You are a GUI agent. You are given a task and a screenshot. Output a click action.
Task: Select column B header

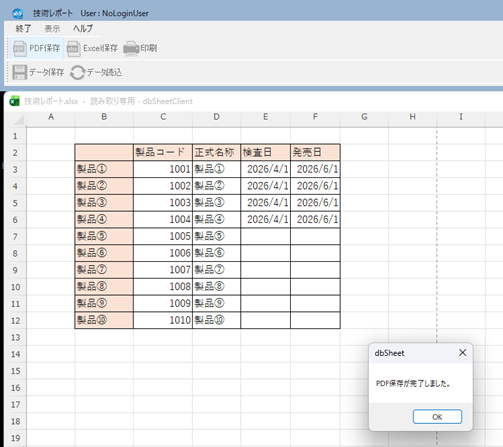[104, 117]
